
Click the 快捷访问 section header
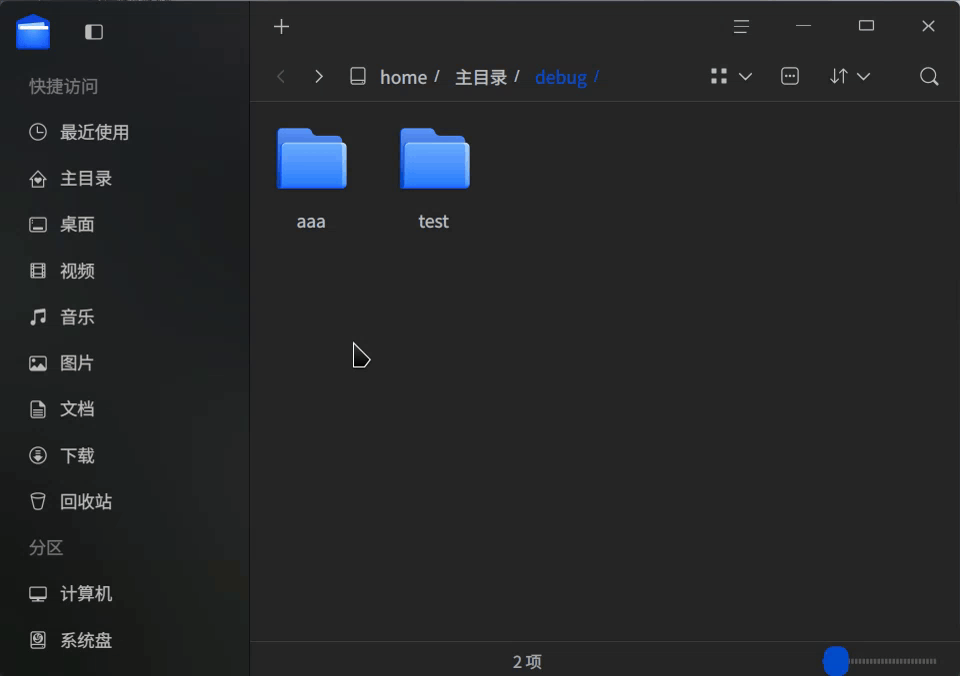64,86
